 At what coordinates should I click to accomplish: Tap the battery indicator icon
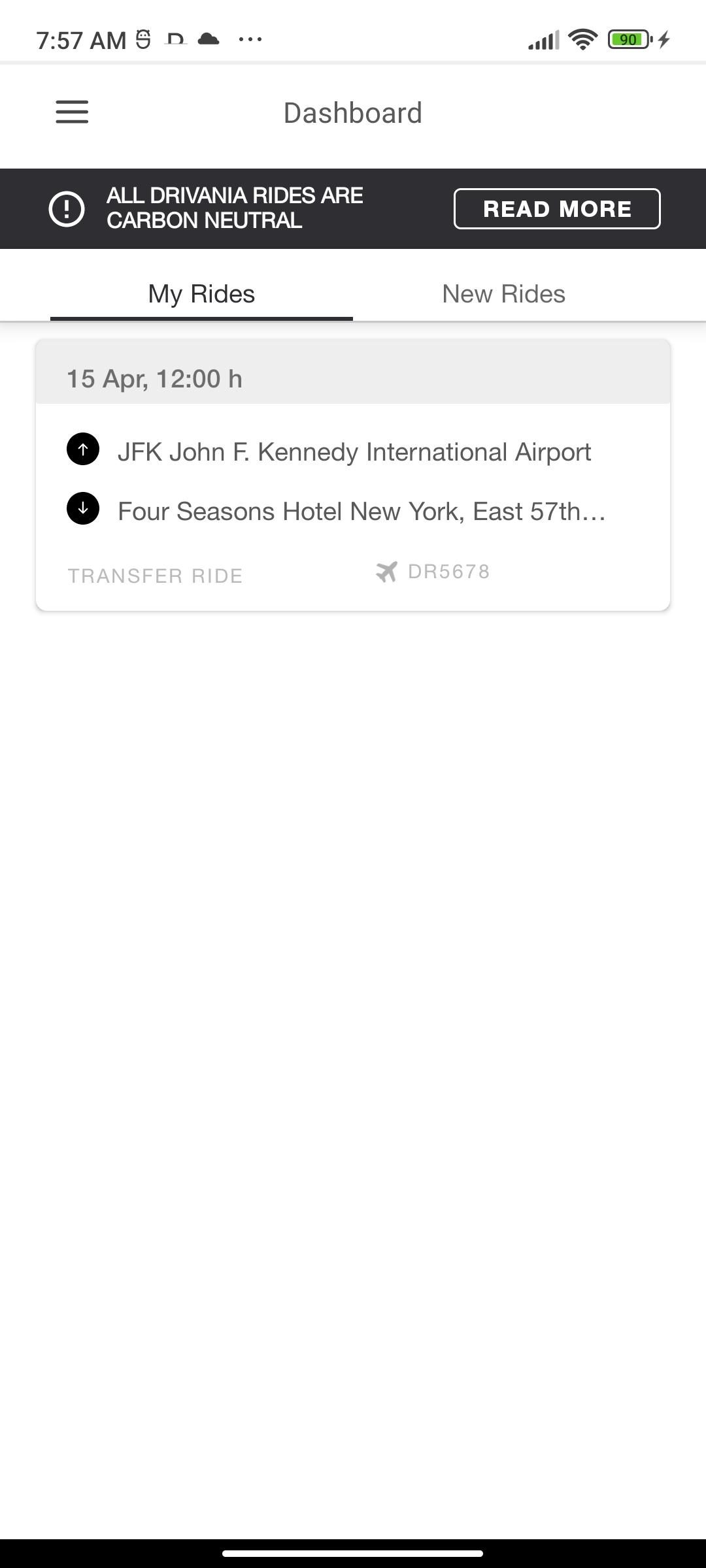[x=630, y=40]
